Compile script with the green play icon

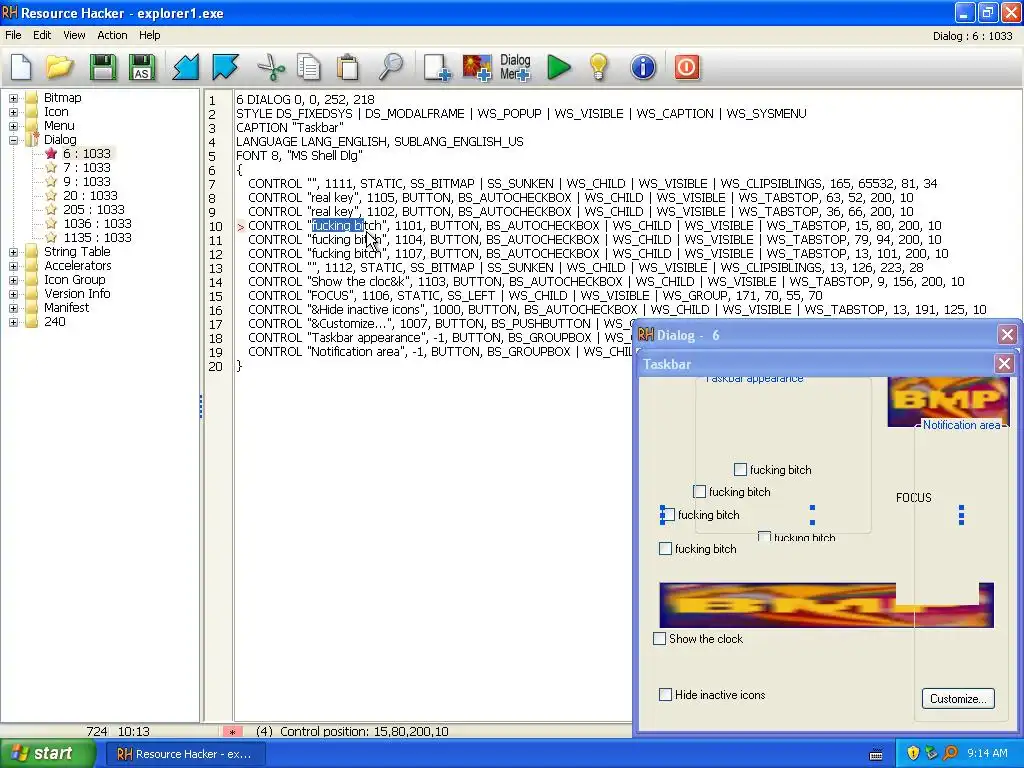pos(559,67)
